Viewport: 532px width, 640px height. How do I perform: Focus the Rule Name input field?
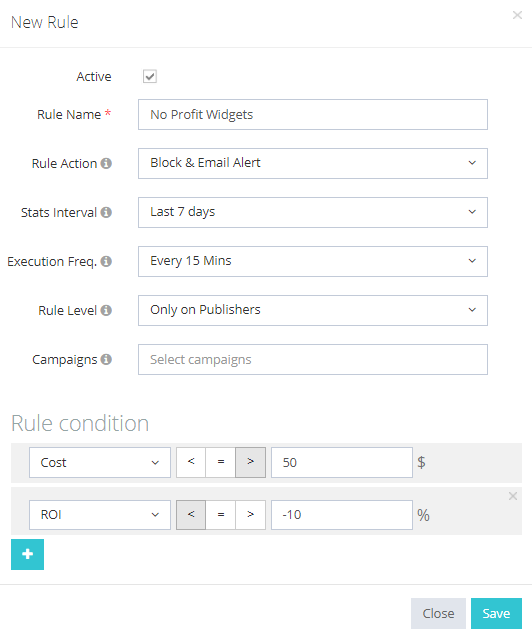(313, 114)
